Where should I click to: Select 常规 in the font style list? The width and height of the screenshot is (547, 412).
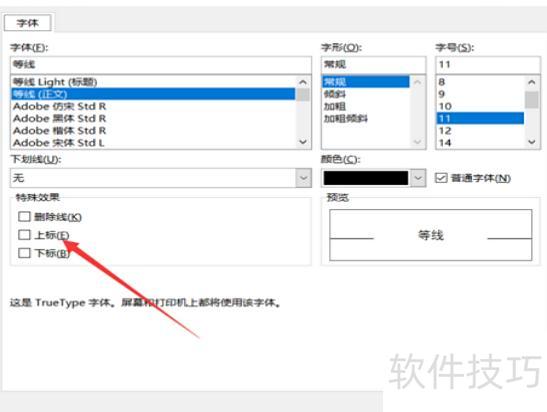pyautogui.click(x=365, y=82)
